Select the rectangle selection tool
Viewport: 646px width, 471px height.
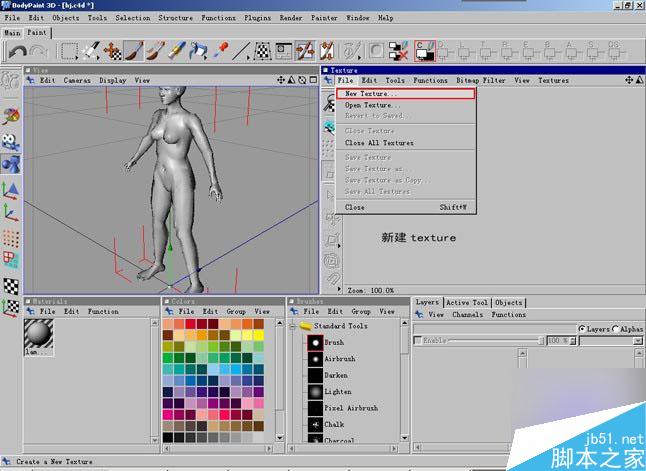coord(68,52)
